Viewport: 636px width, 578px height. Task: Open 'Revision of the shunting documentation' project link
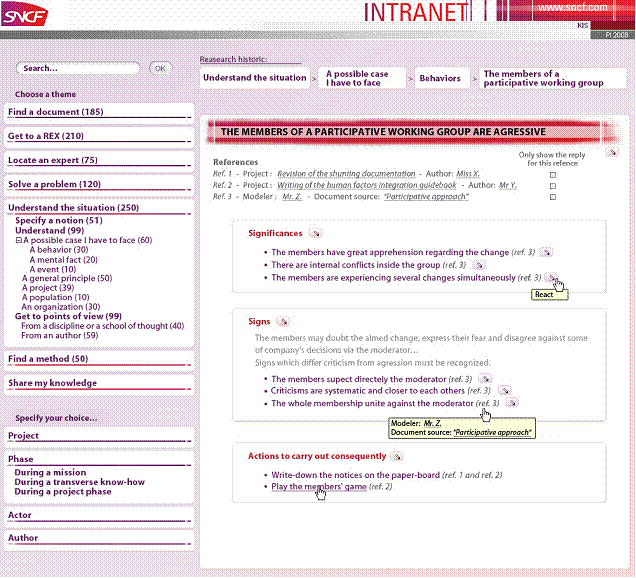[346, 174]
